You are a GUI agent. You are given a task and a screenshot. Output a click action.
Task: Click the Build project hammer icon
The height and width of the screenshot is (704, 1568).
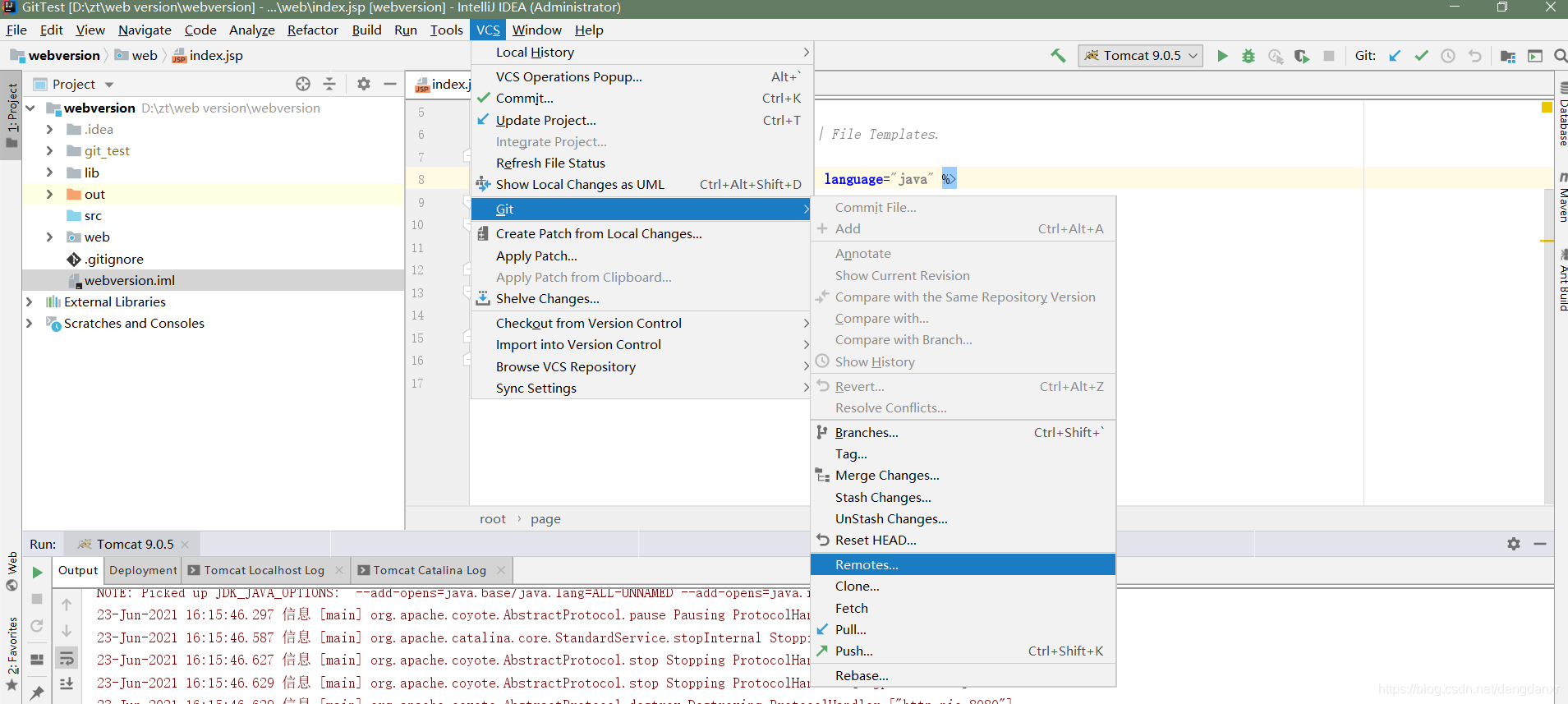[x=1058, y=56]
